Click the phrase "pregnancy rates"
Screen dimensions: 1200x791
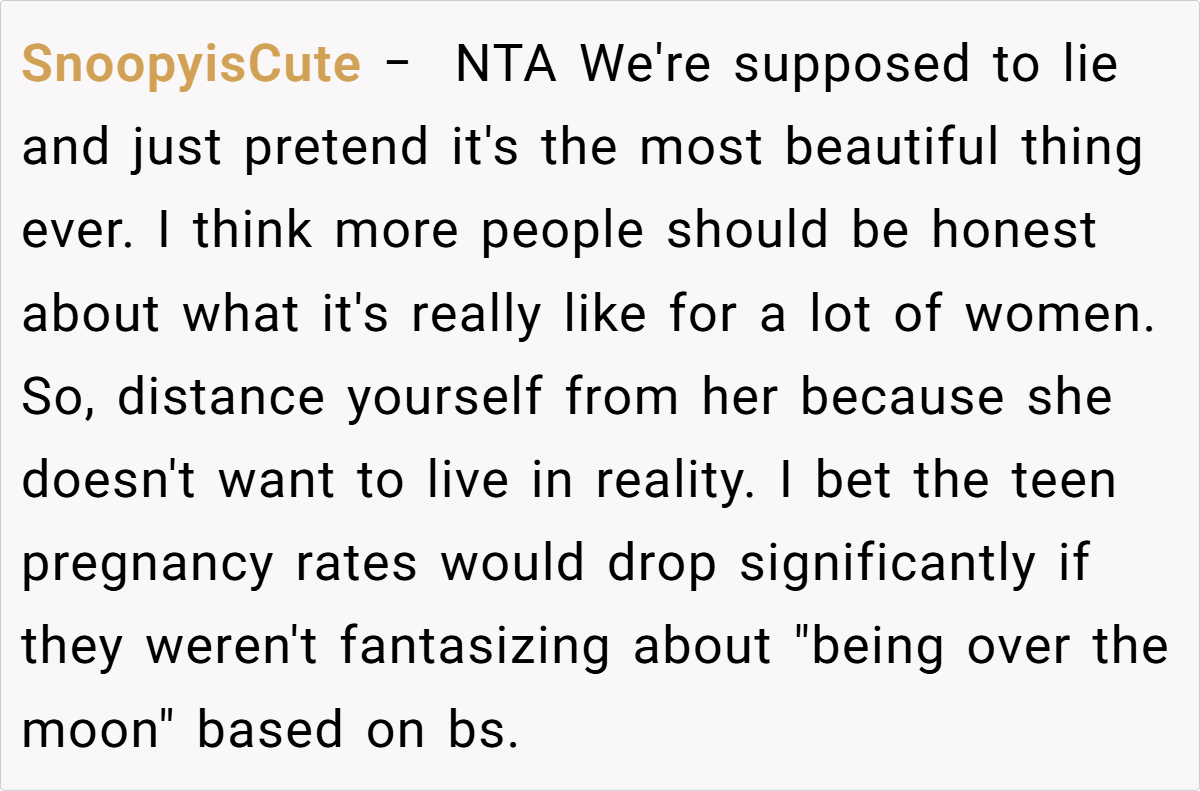coord(219,563)
